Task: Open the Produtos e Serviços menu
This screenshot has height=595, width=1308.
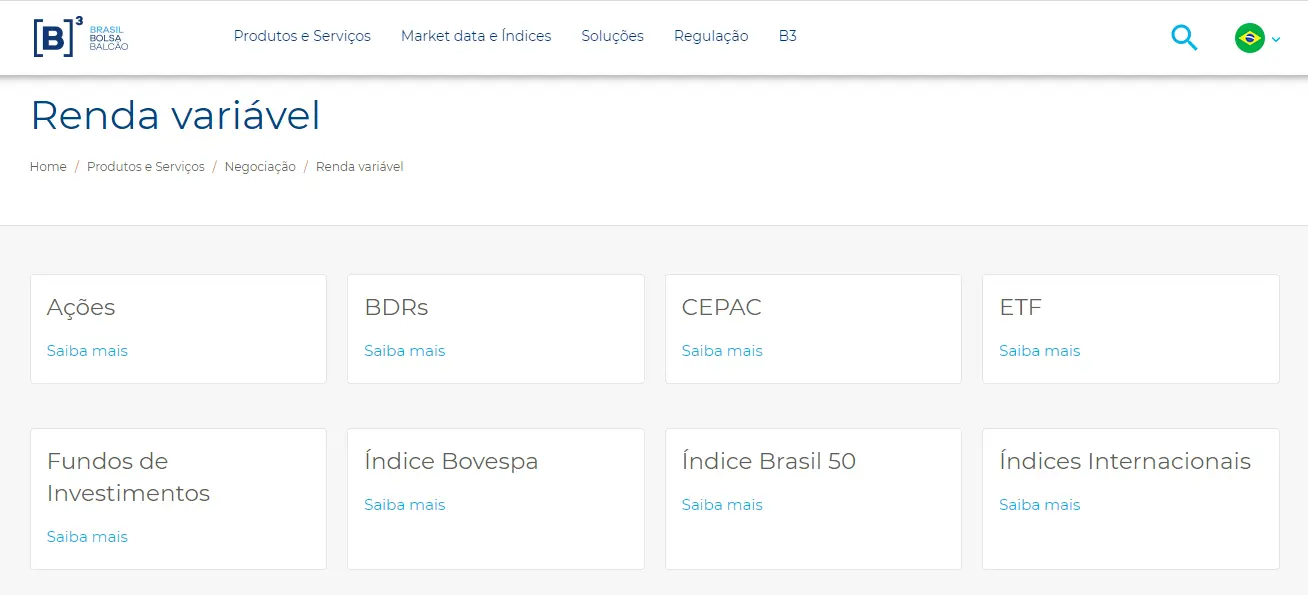Action: pos(302,36)
